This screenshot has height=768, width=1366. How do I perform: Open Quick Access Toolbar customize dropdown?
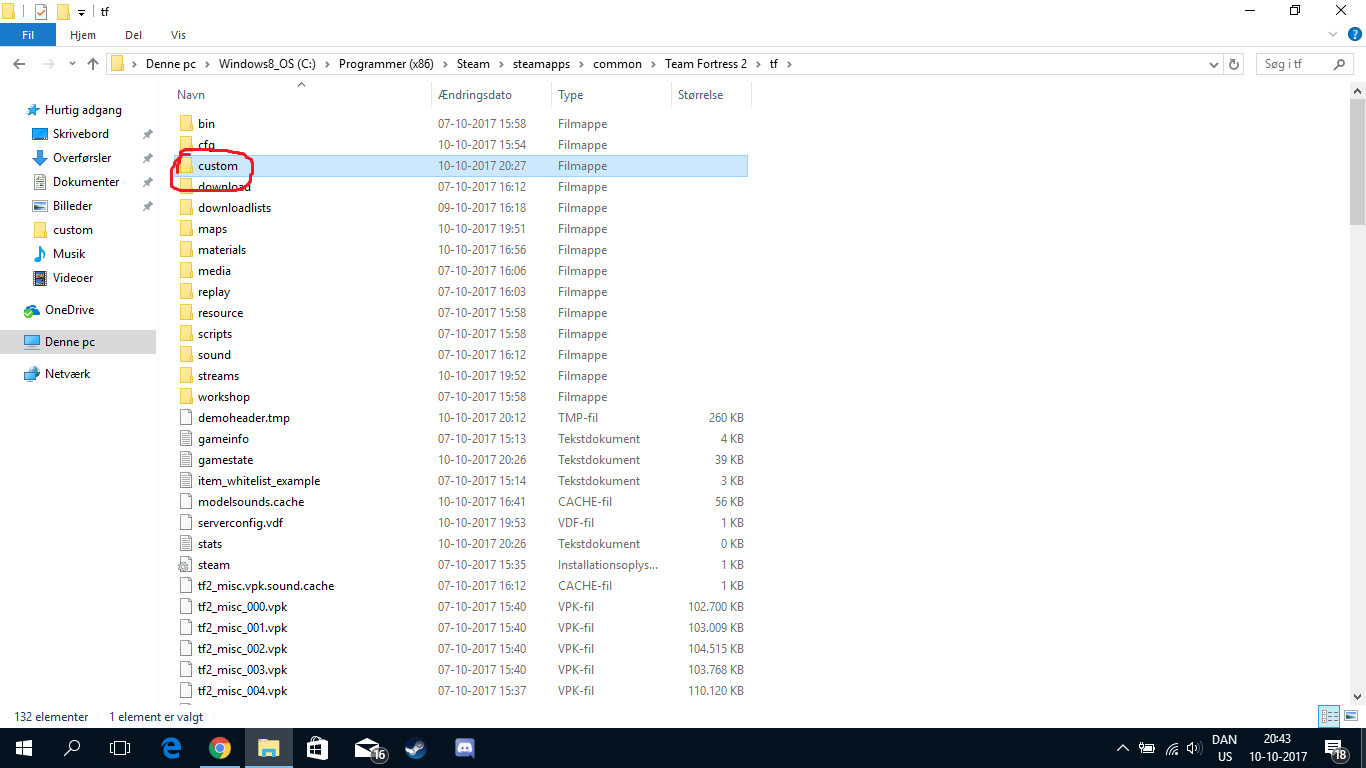[x=81, y=12]
